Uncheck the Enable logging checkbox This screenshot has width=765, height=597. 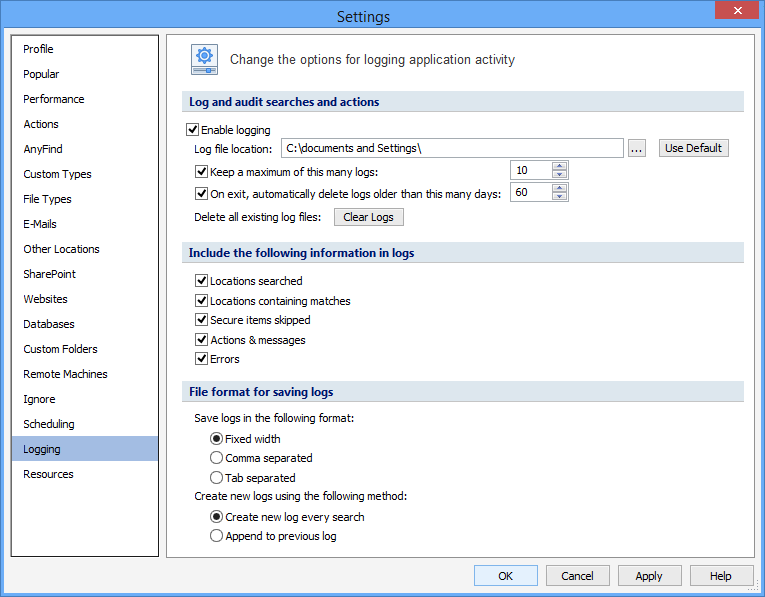[x=193, y=129]
